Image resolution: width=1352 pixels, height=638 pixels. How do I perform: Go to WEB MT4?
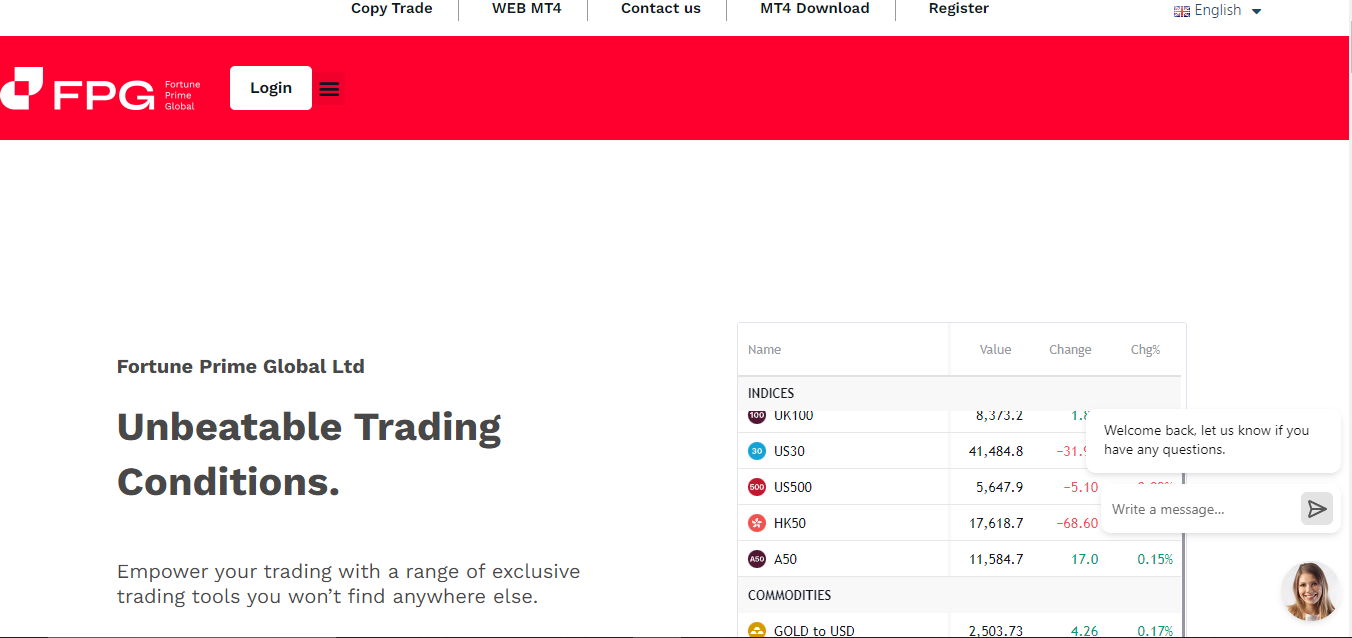click(527, 9)
